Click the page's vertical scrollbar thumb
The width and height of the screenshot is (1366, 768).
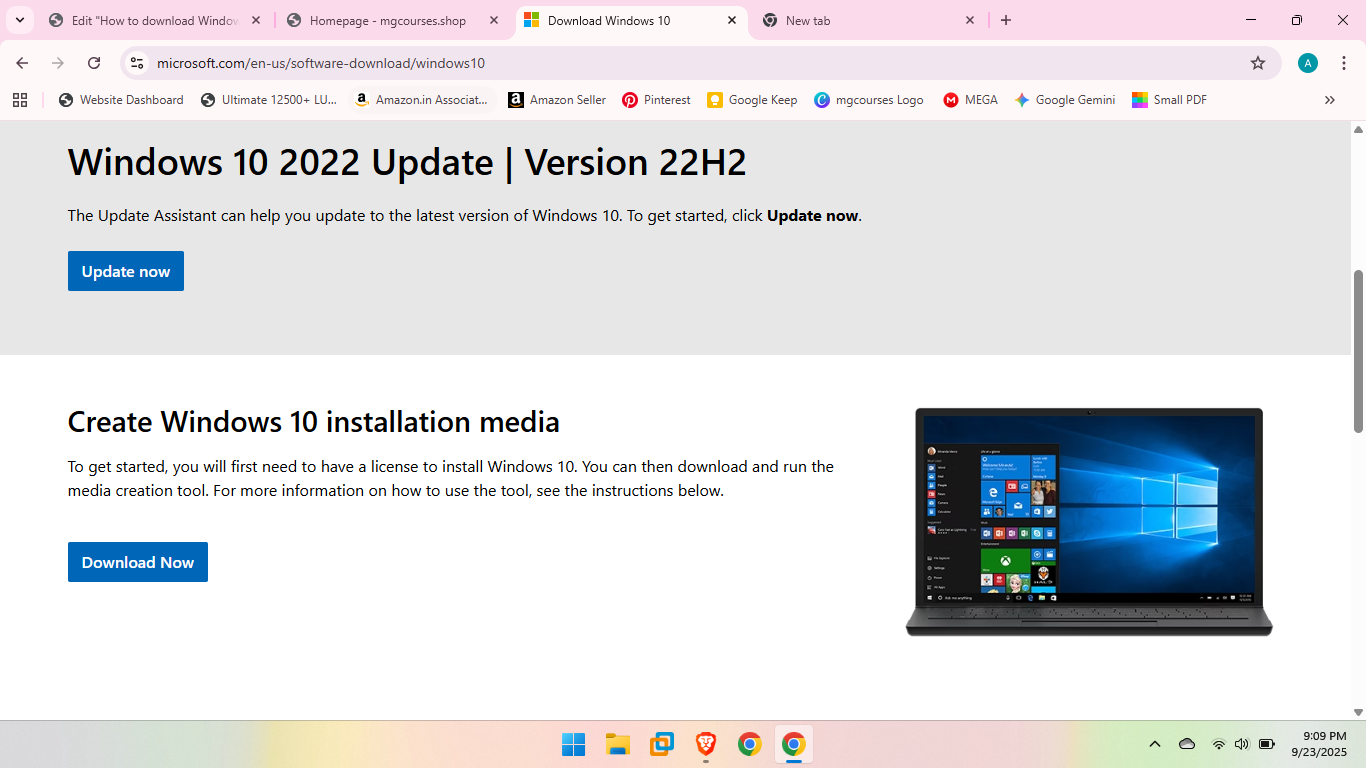pyautogui.click(x=1358, y=350)
